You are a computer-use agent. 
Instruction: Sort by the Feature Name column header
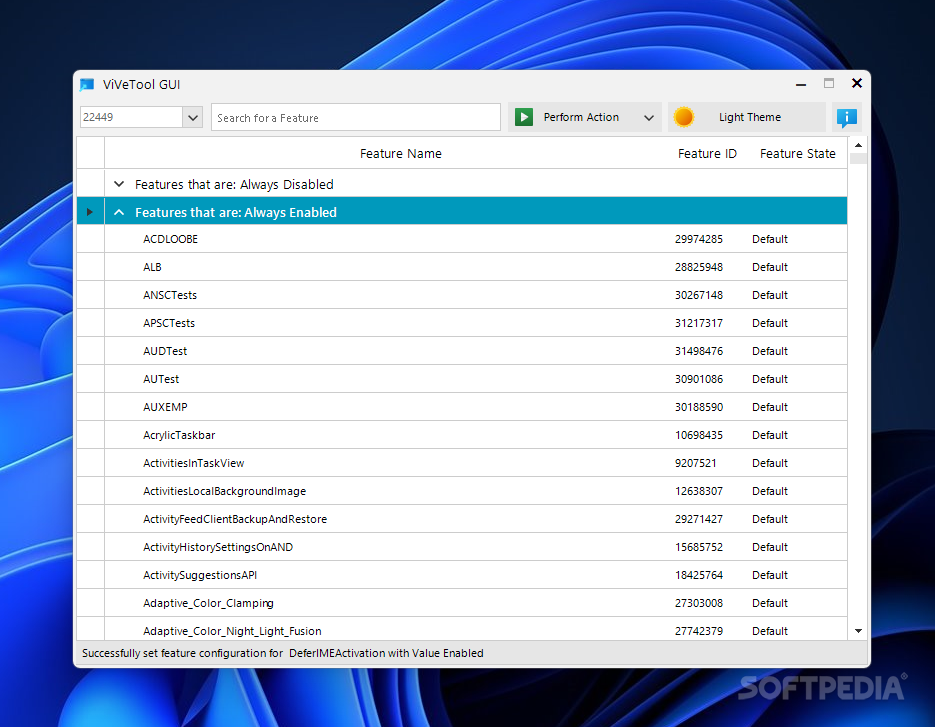pos(401,153)
